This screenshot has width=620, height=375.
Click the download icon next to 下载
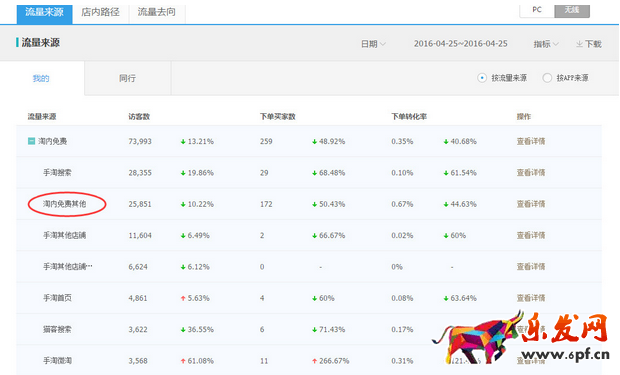(579, 44)
